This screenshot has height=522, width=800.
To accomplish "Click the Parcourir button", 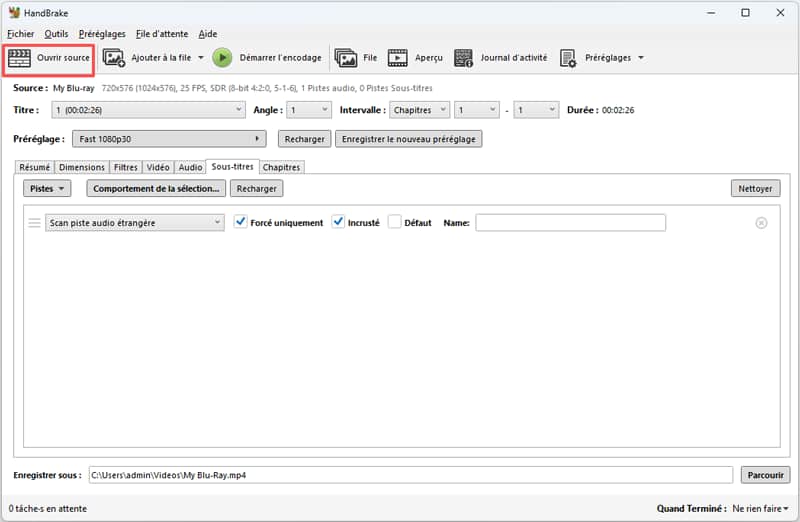I will (765, 475).
